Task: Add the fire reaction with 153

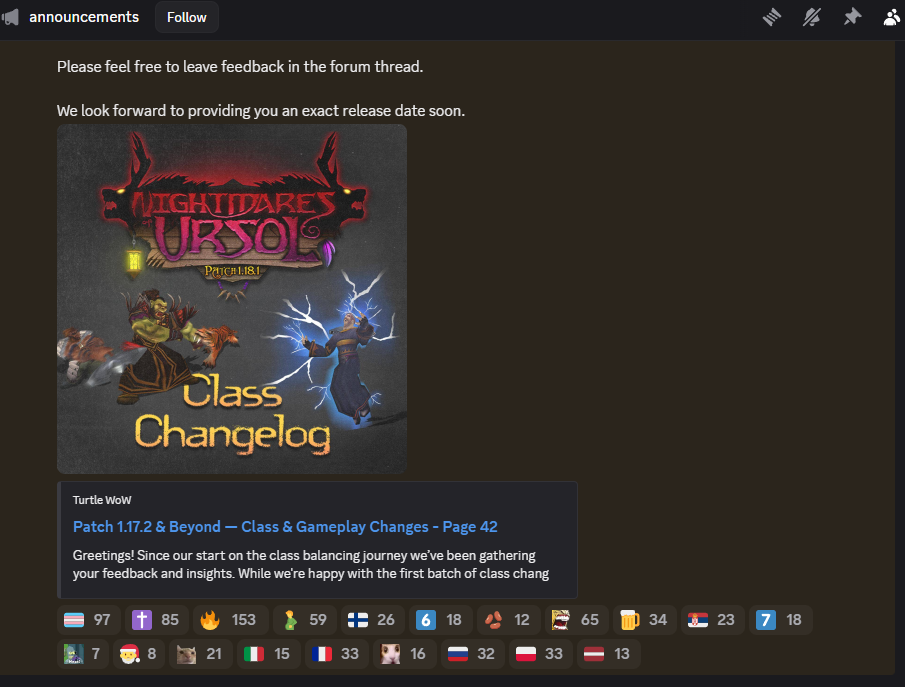Action: click(x=230, y=620)
